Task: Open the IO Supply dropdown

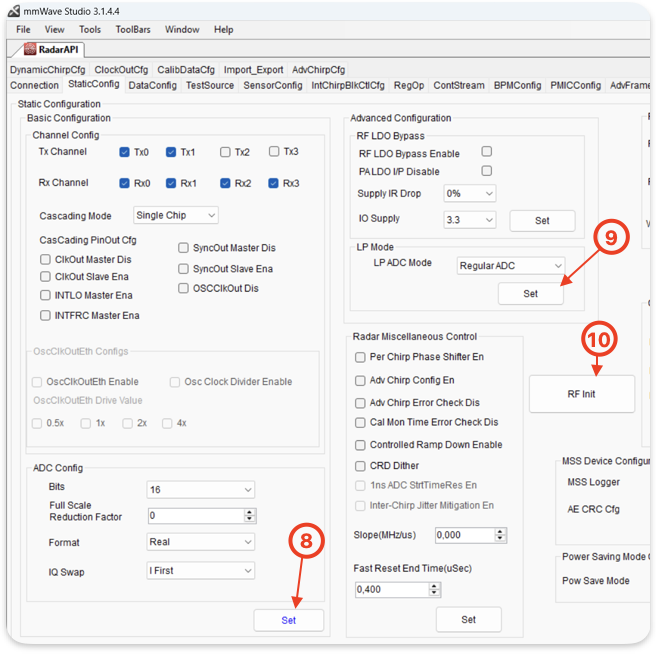Action: pos(470,220)
